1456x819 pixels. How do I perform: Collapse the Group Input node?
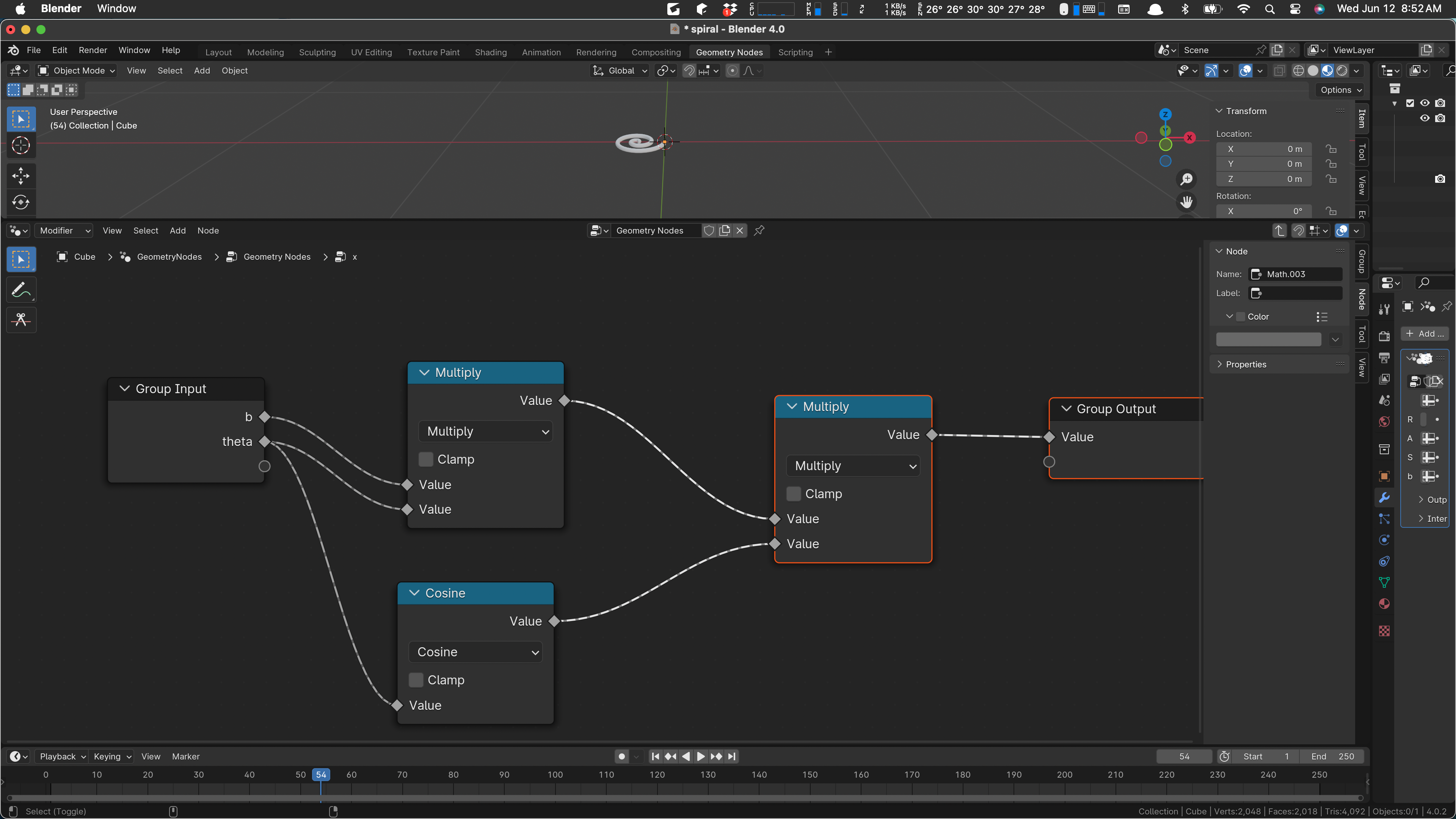124,389
